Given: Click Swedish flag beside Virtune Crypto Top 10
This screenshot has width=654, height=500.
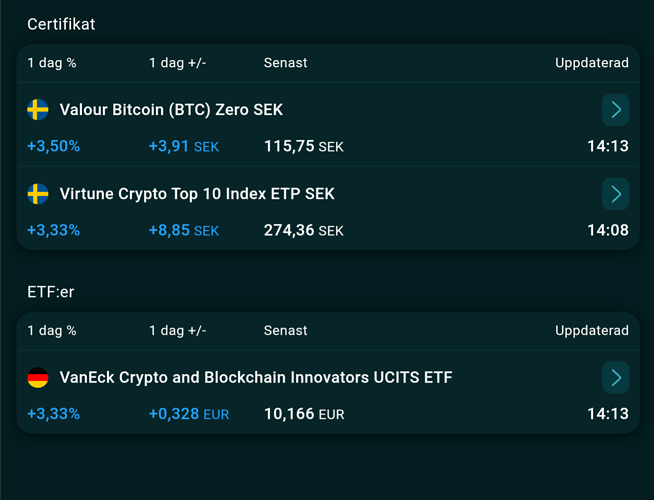Looking at the screenshot, I should point(38,193).
